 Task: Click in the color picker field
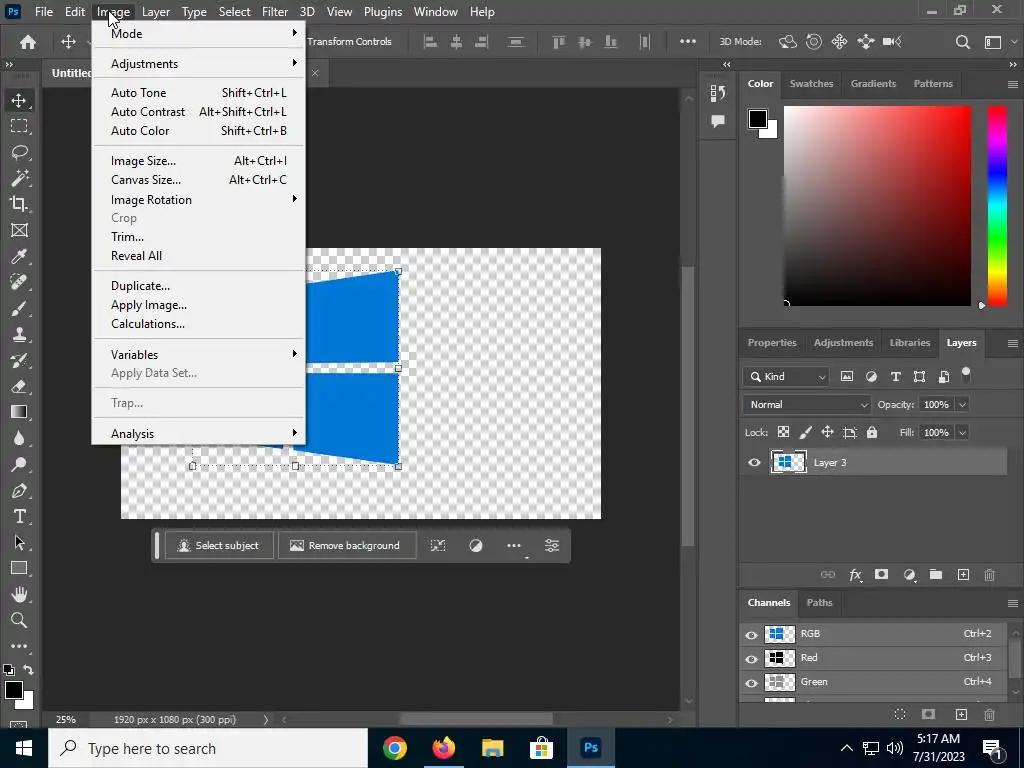[x=877, y=206]
